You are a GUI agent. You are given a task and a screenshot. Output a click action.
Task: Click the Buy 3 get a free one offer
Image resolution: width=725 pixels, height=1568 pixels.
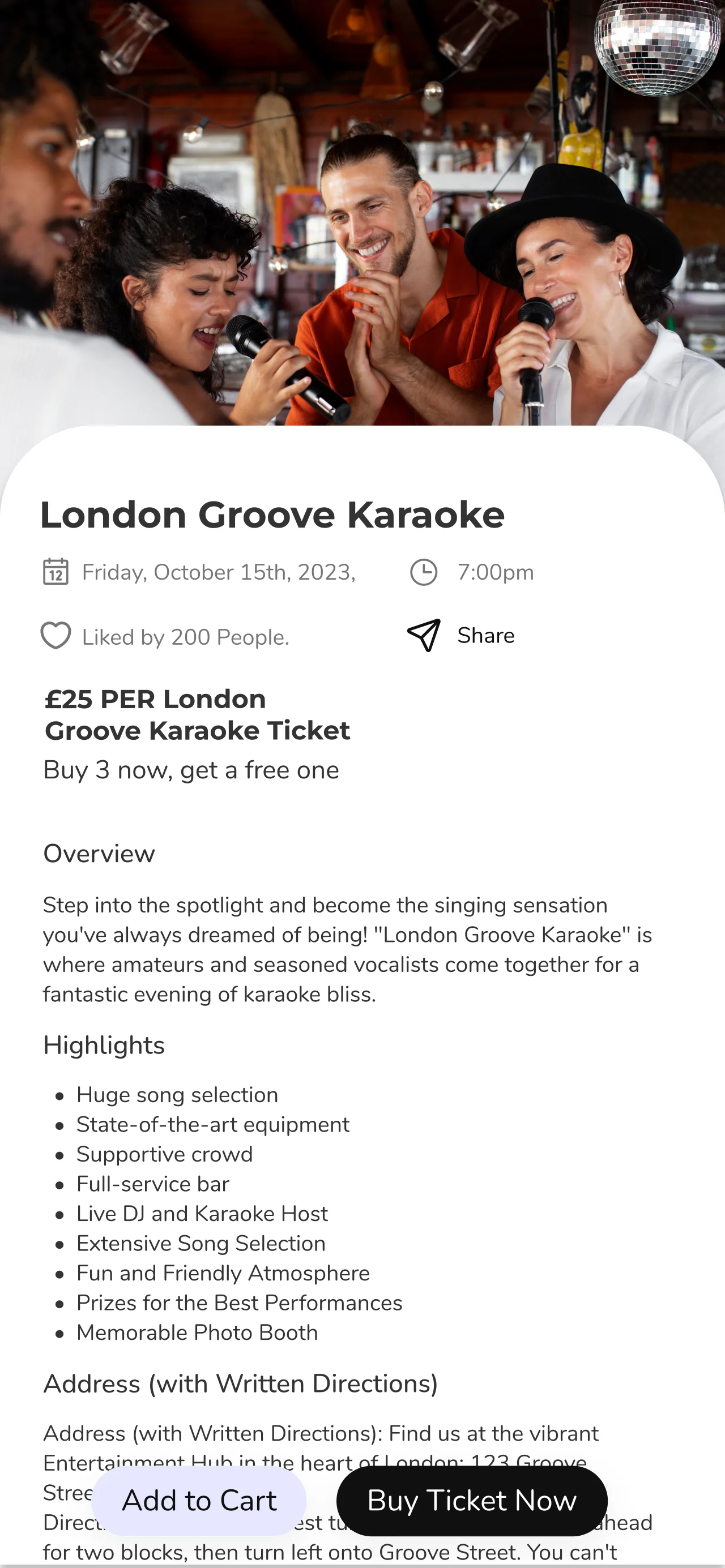point(191,770)
